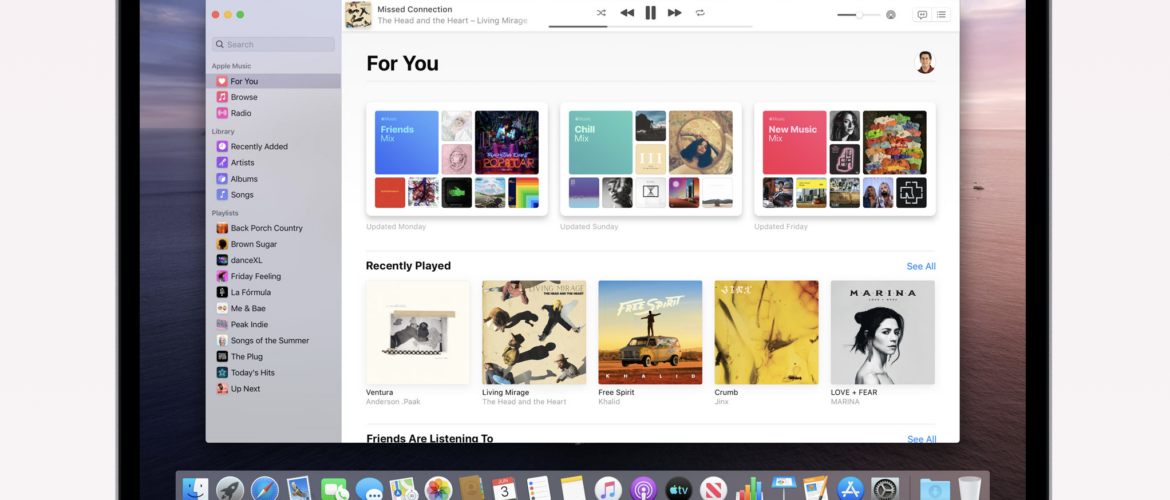1170x500 pixels.
Task: Click Missed Connection album artwork thumbnail
Action: pyautogui.click(x=358, y=15)
